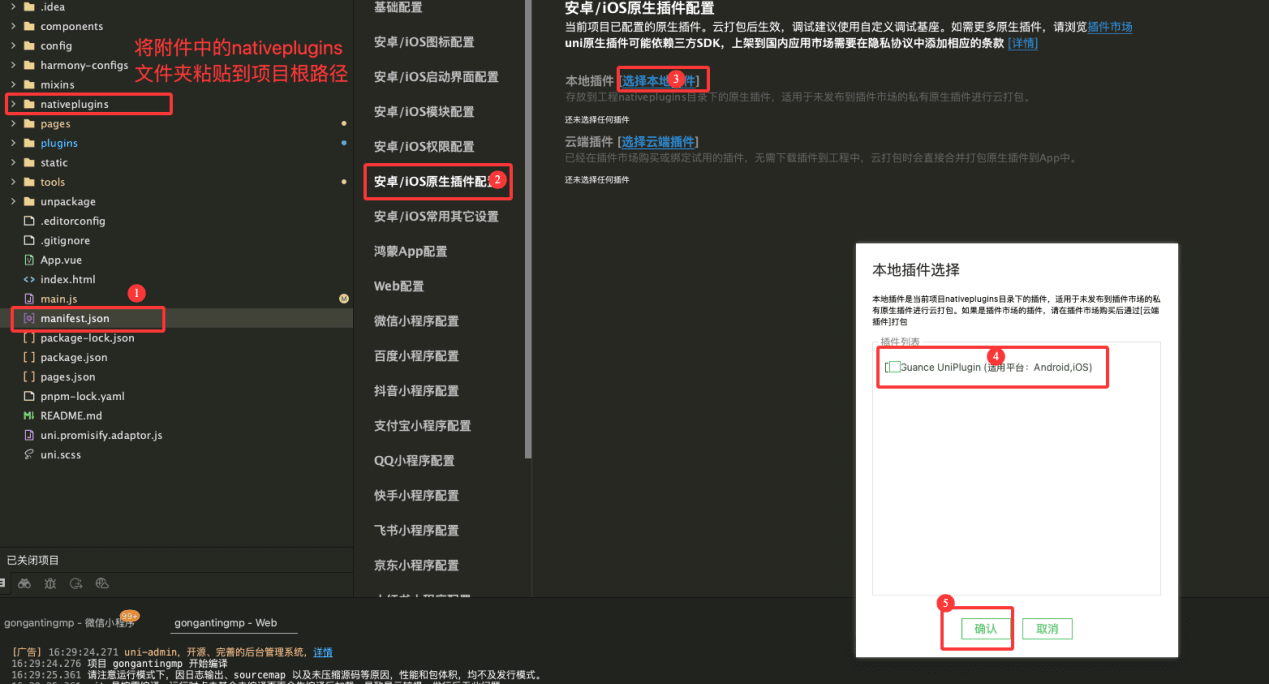Screen dimensions: 1269x684
Task: Click the manifest.json file icon
Action: 29,318
